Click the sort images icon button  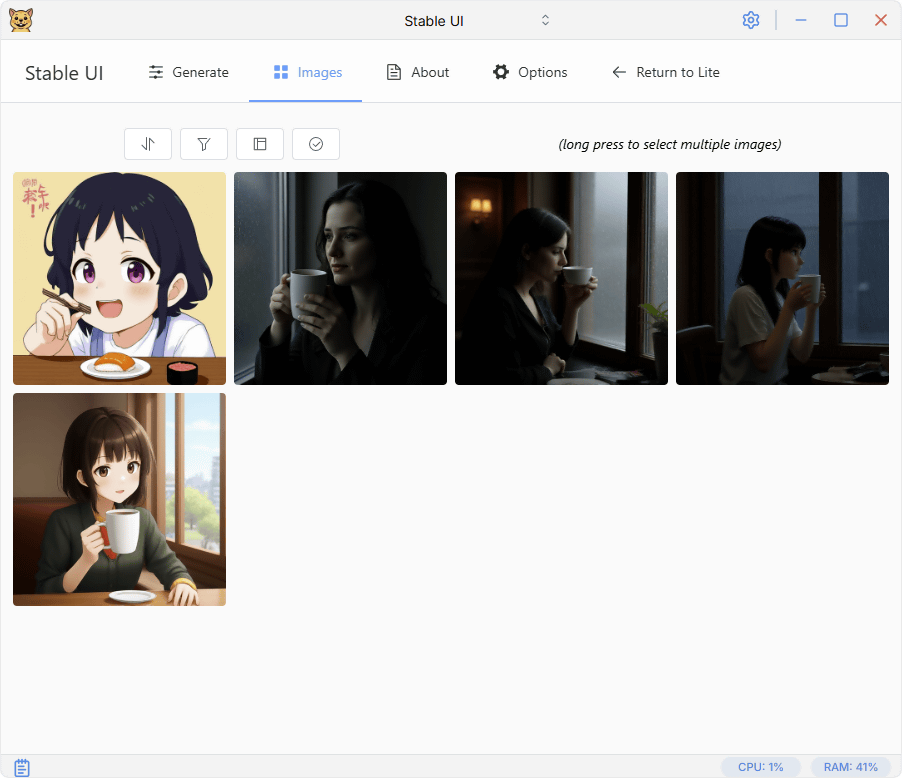[x=148, y=144]
